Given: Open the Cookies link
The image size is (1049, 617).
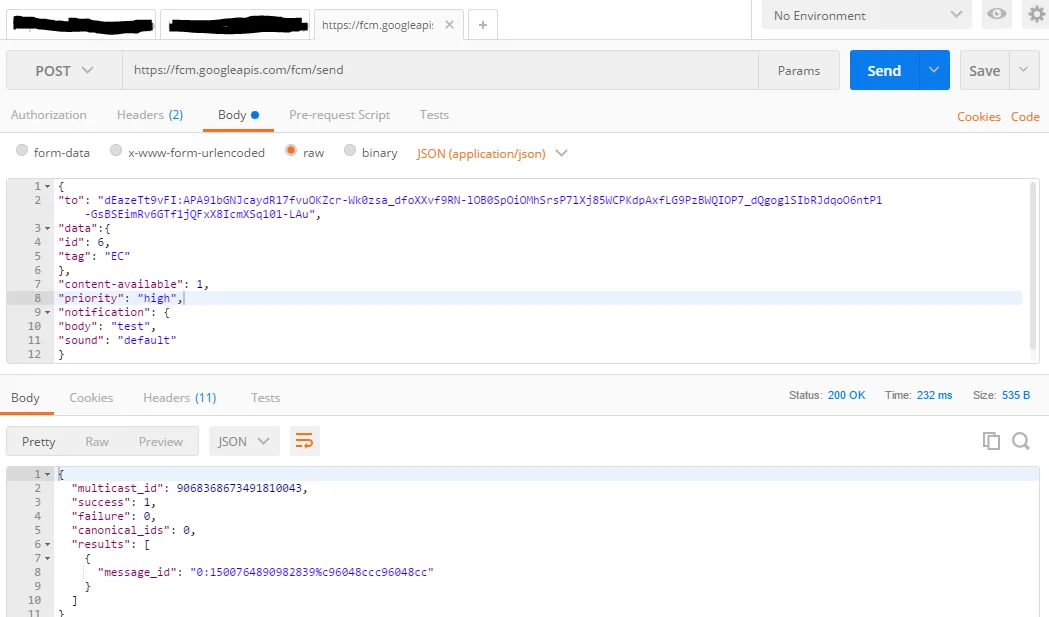Looking at the screenshot, I should [978, 117].
